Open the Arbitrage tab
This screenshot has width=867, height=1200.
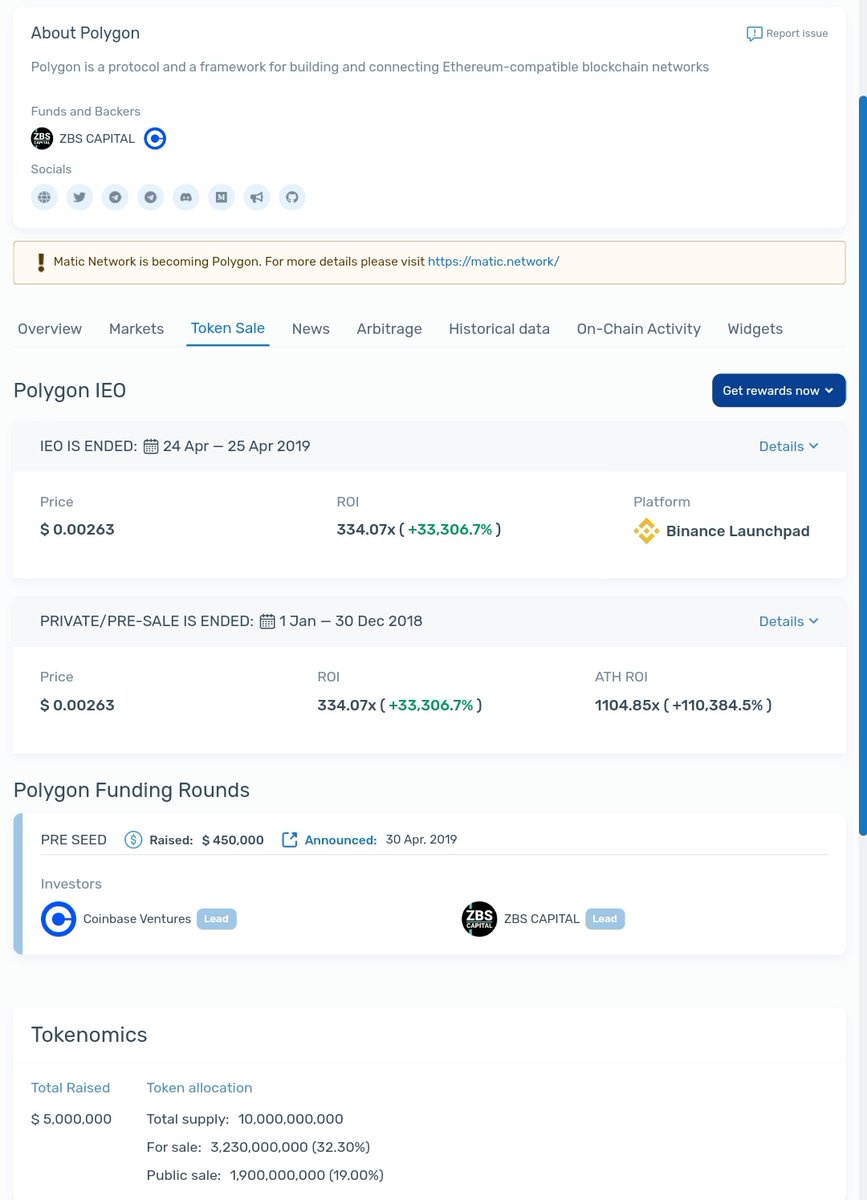click(x=389, y=329)
